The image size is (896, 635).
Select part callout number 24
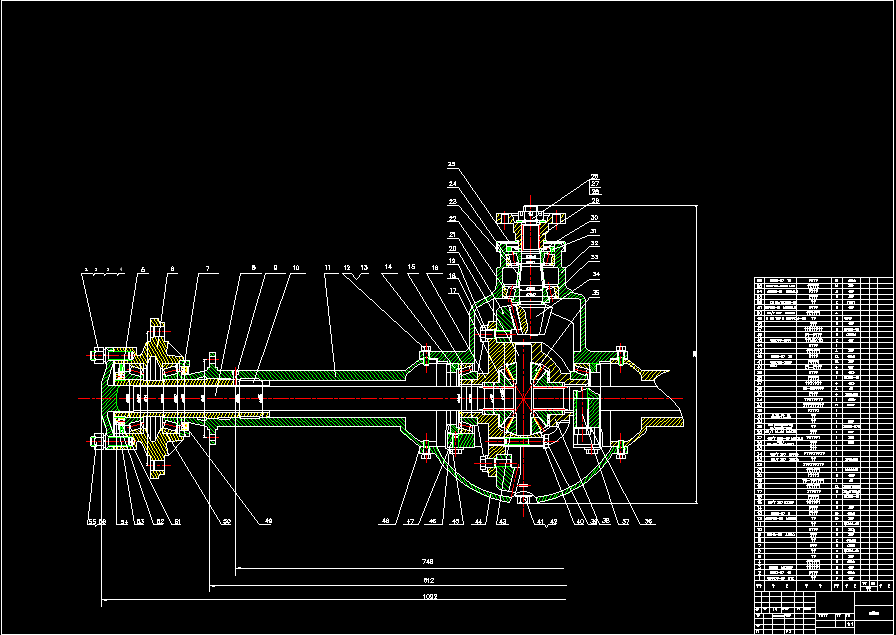pos(453,183)
